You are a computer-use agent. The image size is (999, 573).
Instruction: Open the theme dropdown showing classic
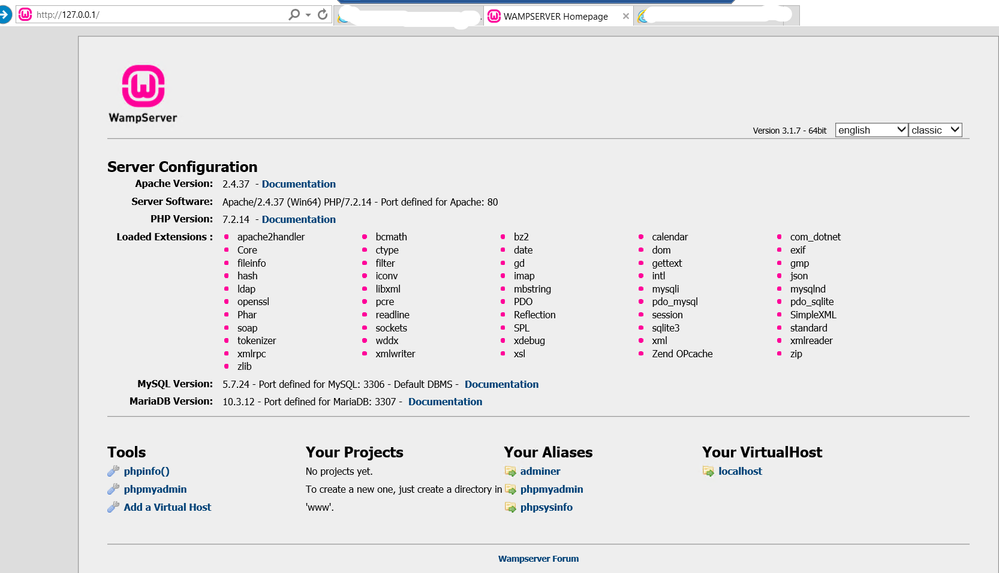click(935, 130)
